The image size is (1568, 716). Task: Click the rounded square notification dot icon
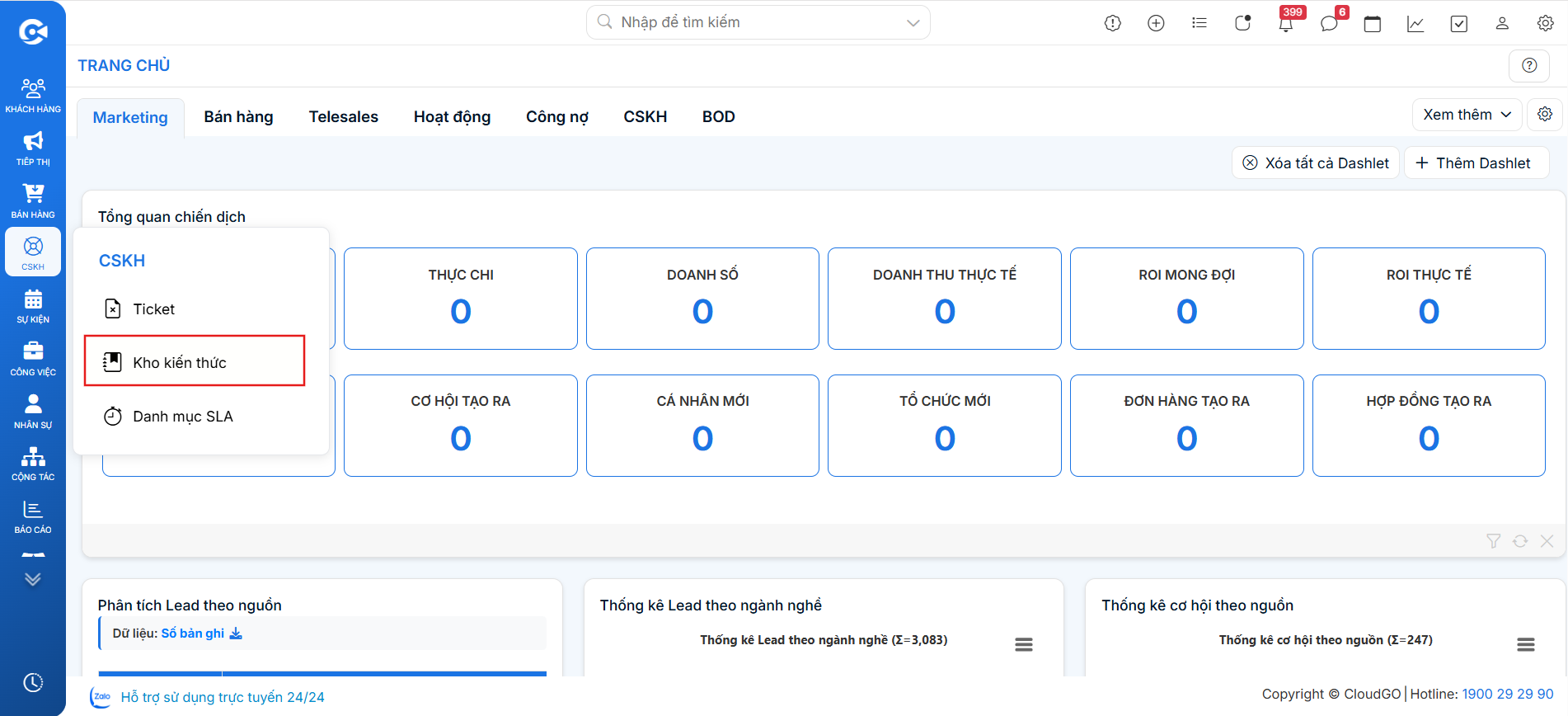(1242, 23)
